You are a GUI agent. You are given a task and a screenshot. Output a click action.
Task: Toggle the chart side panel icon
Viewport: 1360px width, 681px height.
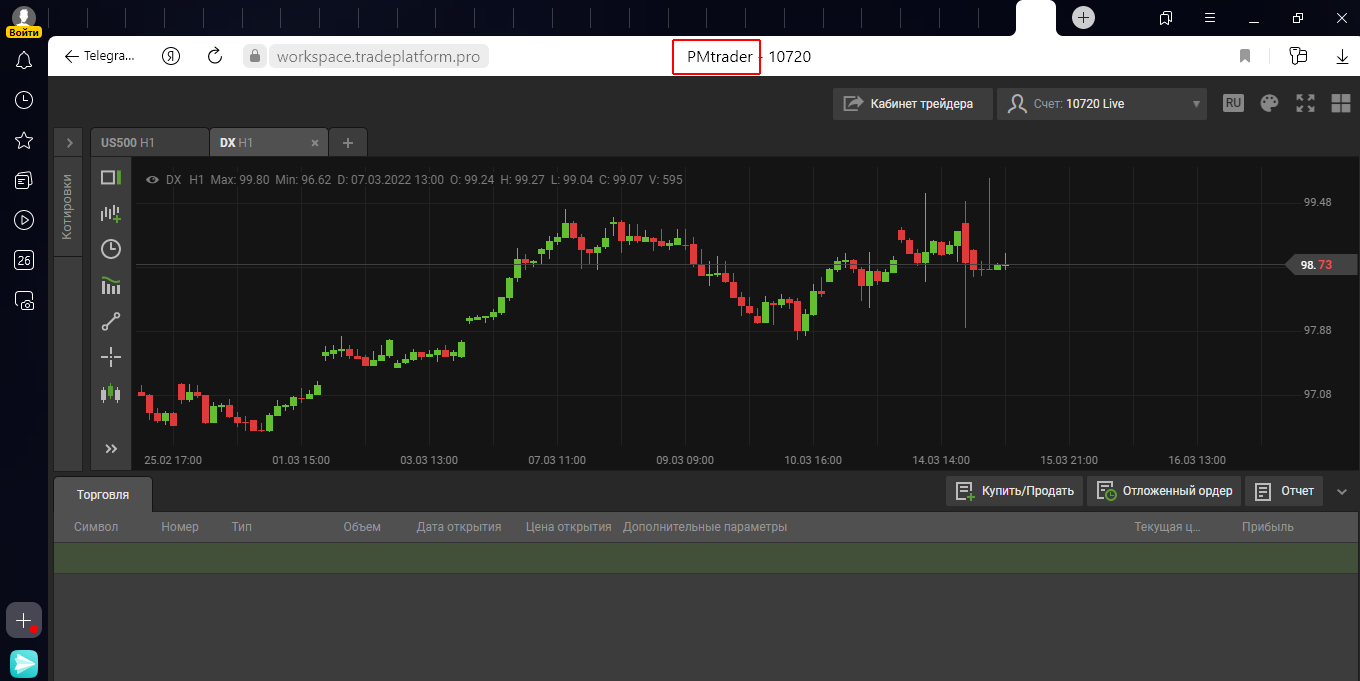(111, 177)
